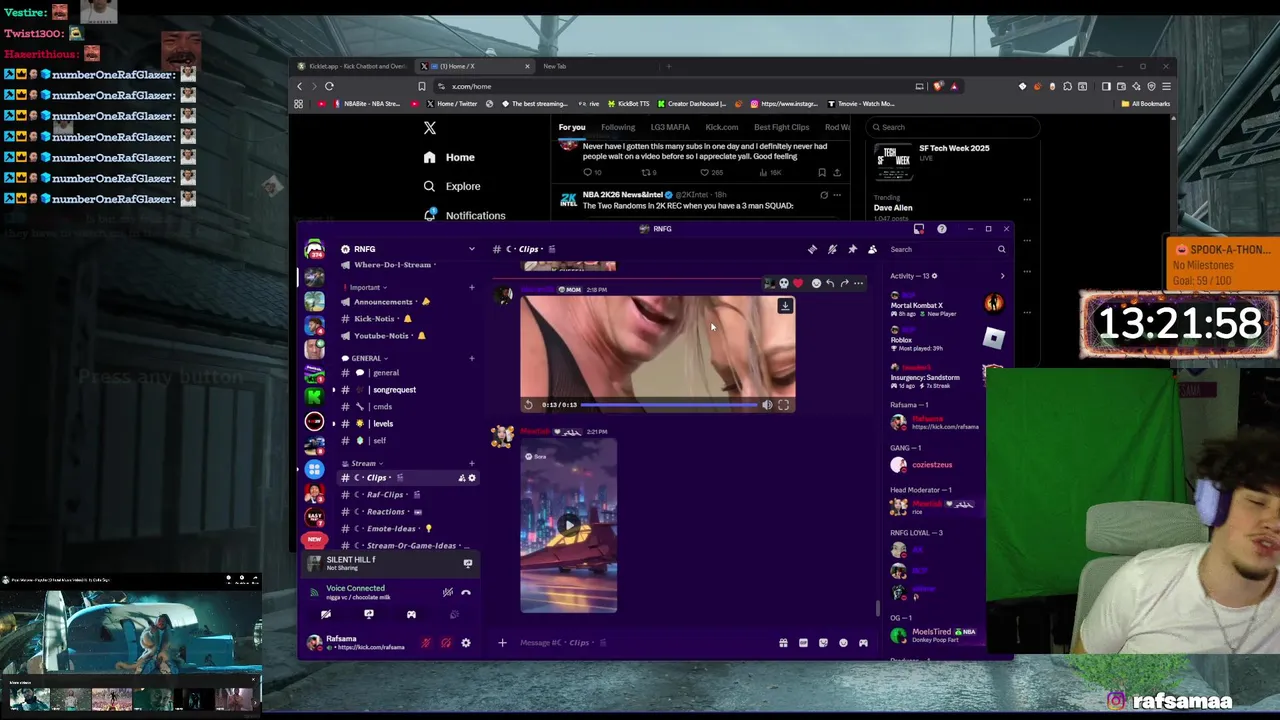The image size is (1280, 720).
Task: Click the video progress bar
Action: pyautogui.click(x=668, y=405)
